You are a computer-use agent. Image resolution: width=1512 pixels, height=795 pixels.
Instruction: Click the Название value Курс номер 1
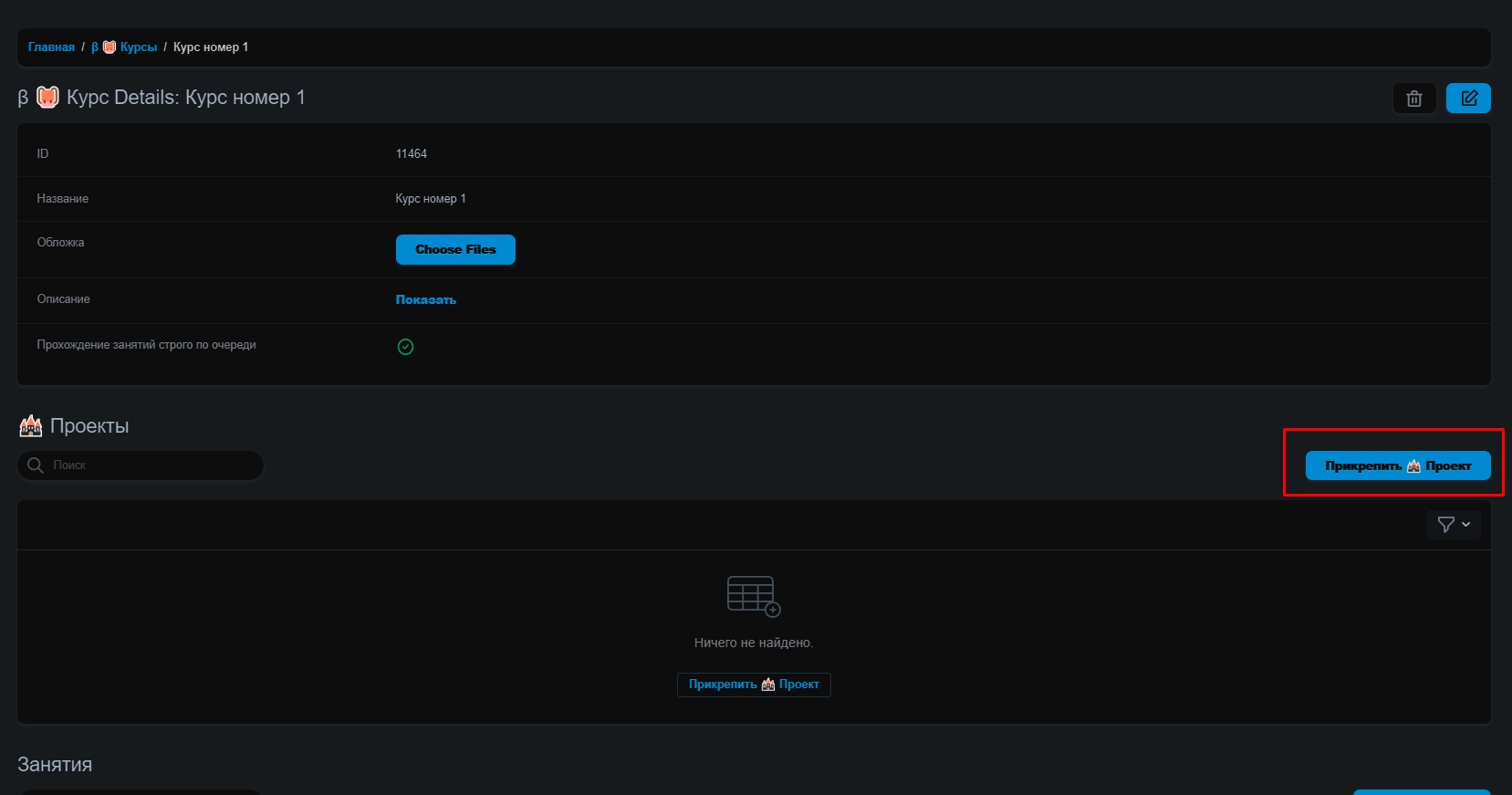click(x=430, y=199)
